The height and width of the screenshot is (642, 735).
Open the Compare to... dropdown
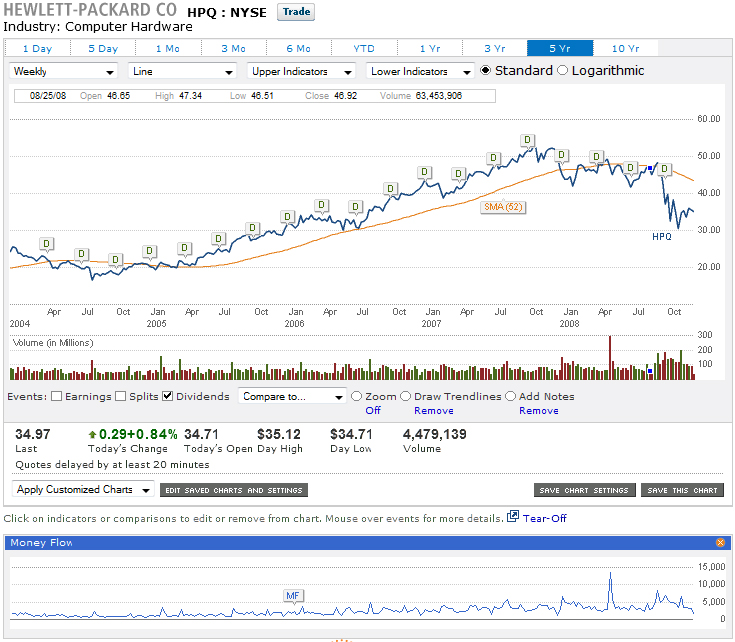pyautogui.click(x=292, y=396)
